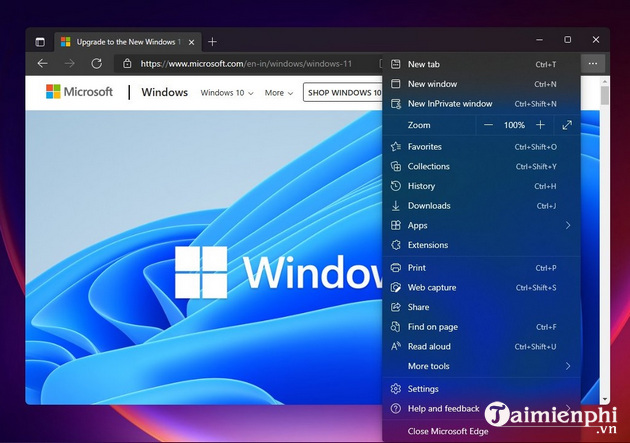
Task: Open Help and feedback entry
Action: [481, 408]
